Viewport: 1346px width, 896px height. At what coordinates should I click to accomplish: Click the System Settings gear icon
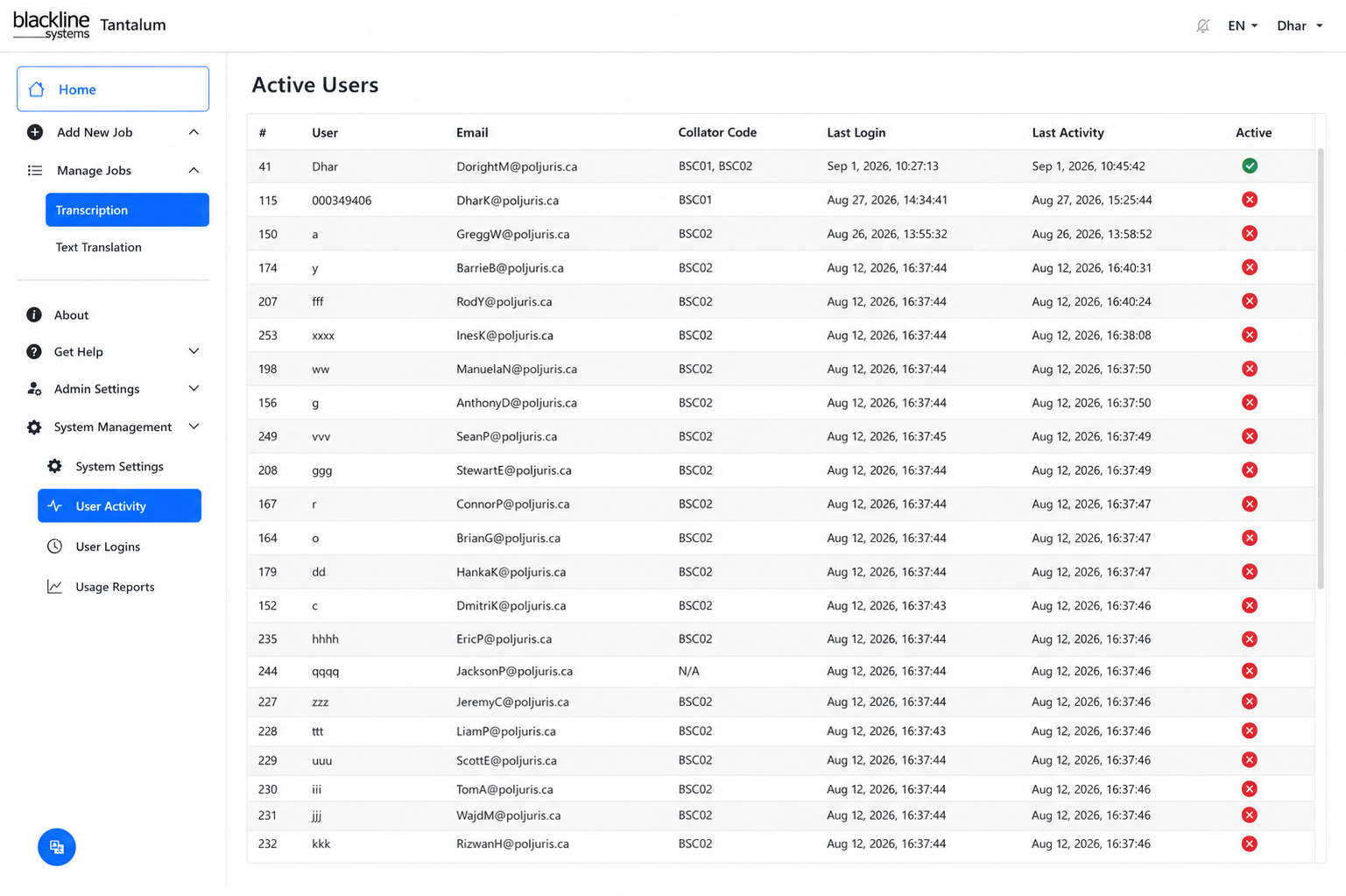click(x=54, y=467)
